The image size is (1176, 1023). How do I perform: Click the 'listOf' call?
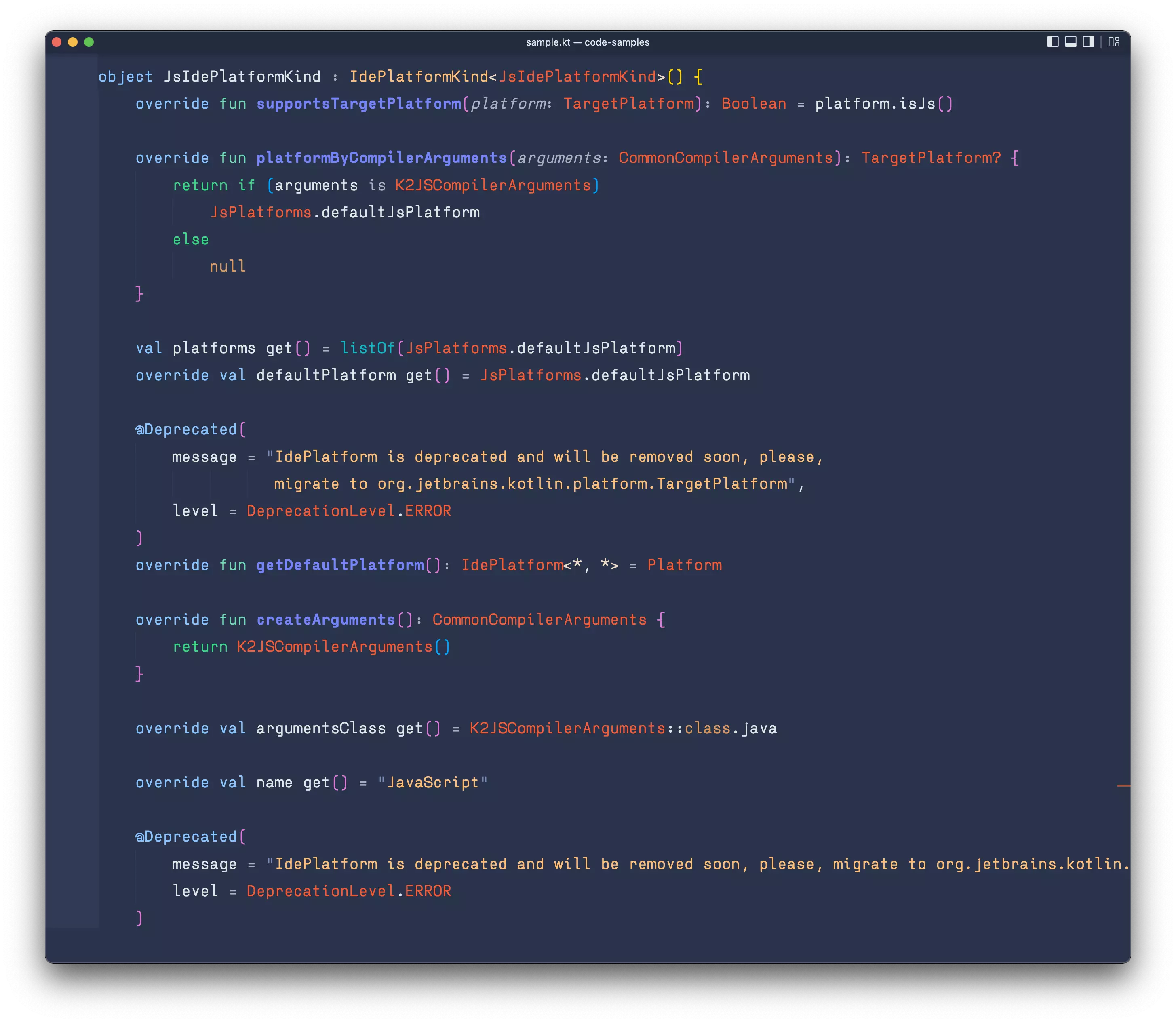[368, 347]
